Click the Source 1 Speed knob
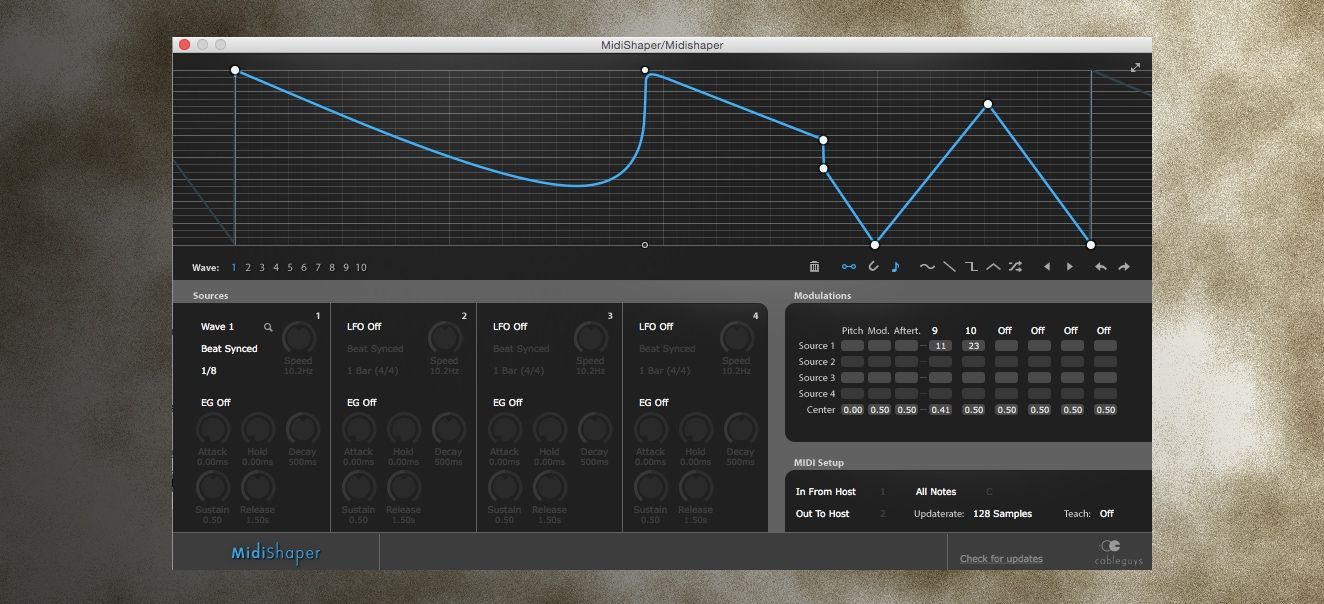1324x604 pixels. (x=297, y=337)
